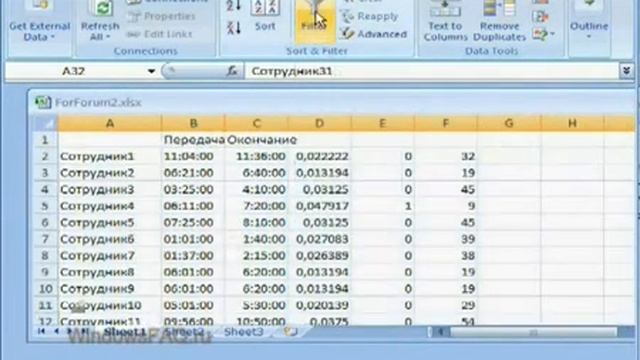Click the Sort Z to A icon

click(x=234, y=28)
